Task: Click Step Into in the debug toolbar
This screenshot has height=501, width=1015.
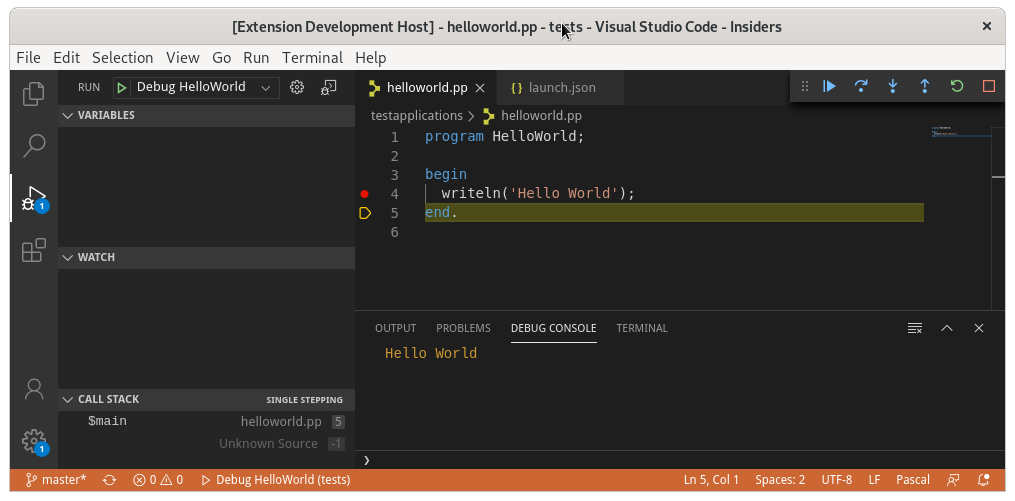Action: point(893,86)
